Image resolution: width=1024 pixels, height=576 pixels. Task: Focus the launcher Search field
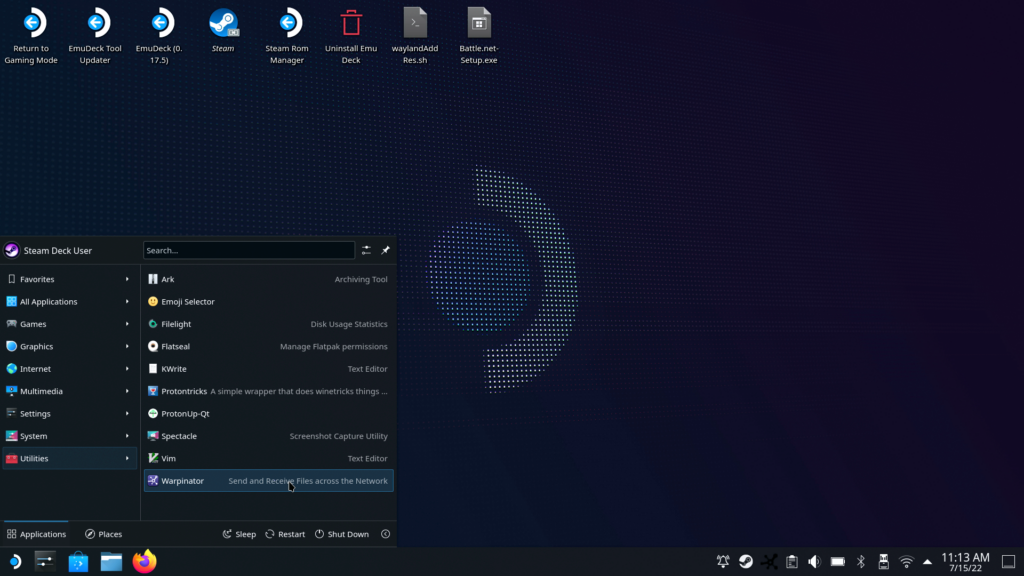tap(249, 250)
